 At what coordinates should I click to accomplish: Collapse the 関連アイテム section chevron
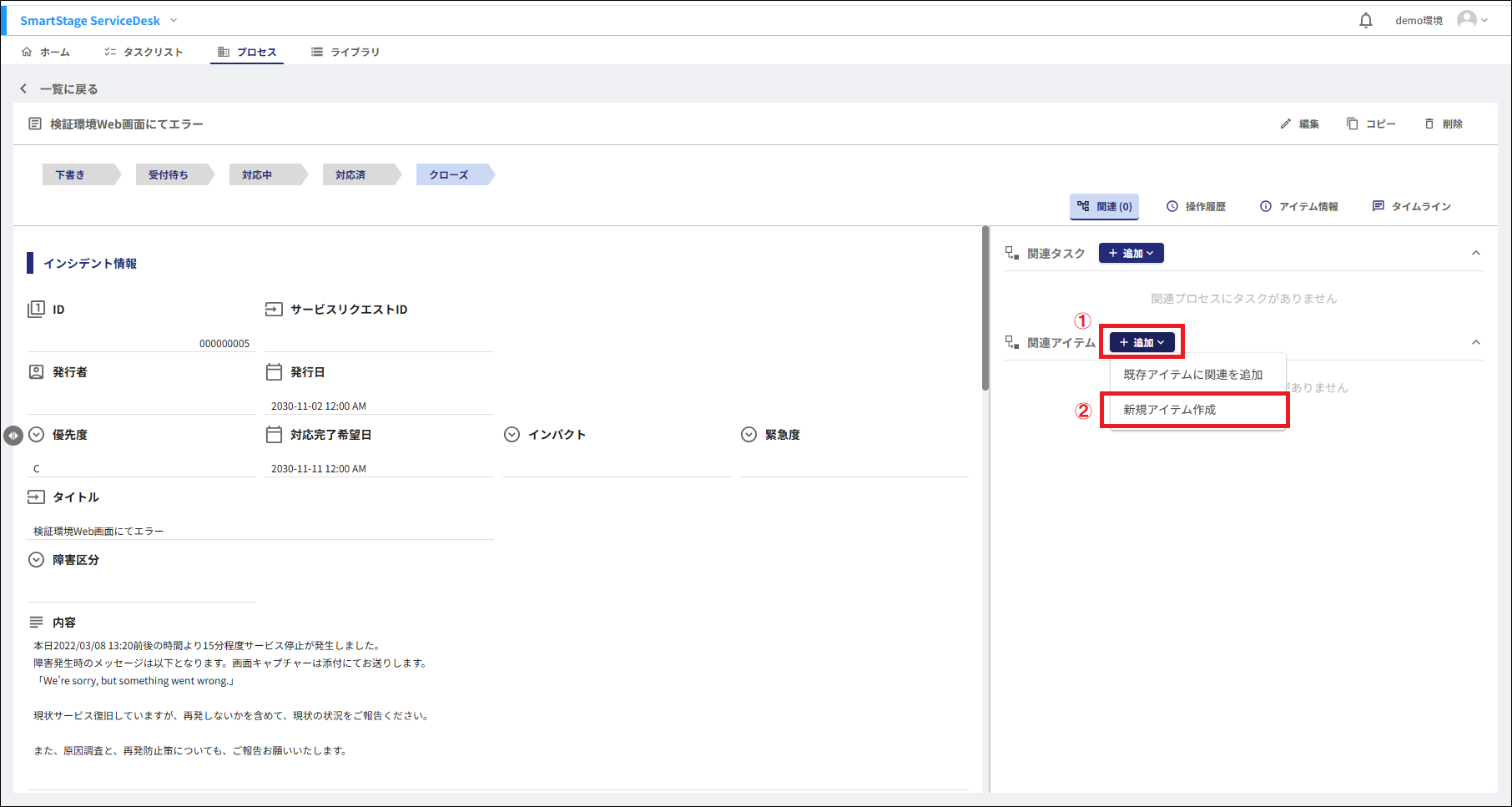pos(1475,342)
